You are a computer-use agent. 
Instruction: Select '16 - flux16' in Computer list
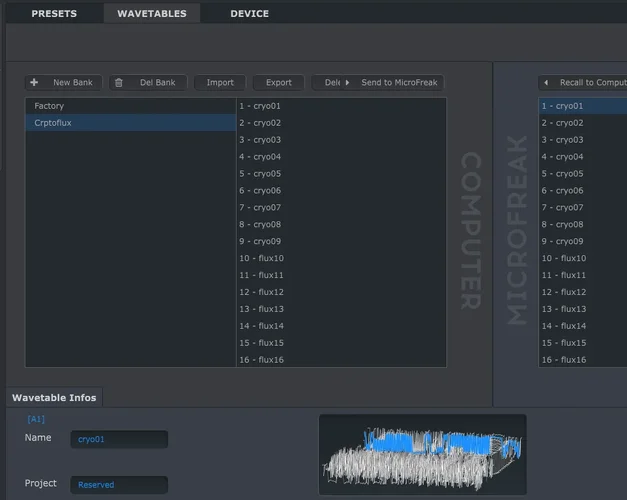click(341, 360)
